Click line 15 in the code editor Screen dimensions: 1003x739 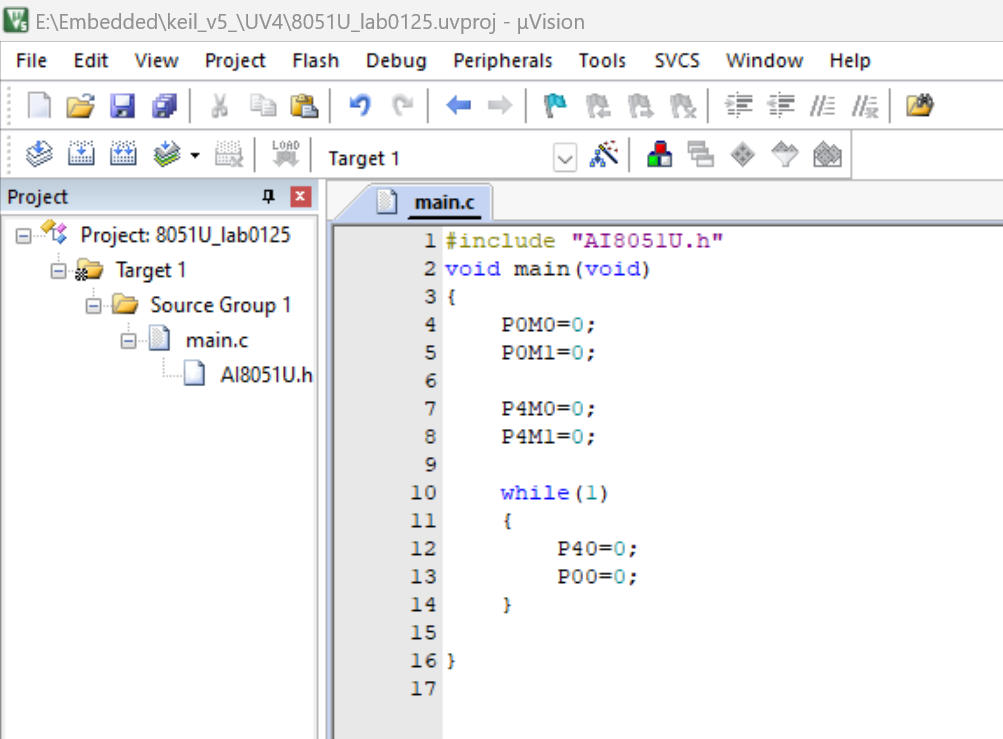coord(704,633)
